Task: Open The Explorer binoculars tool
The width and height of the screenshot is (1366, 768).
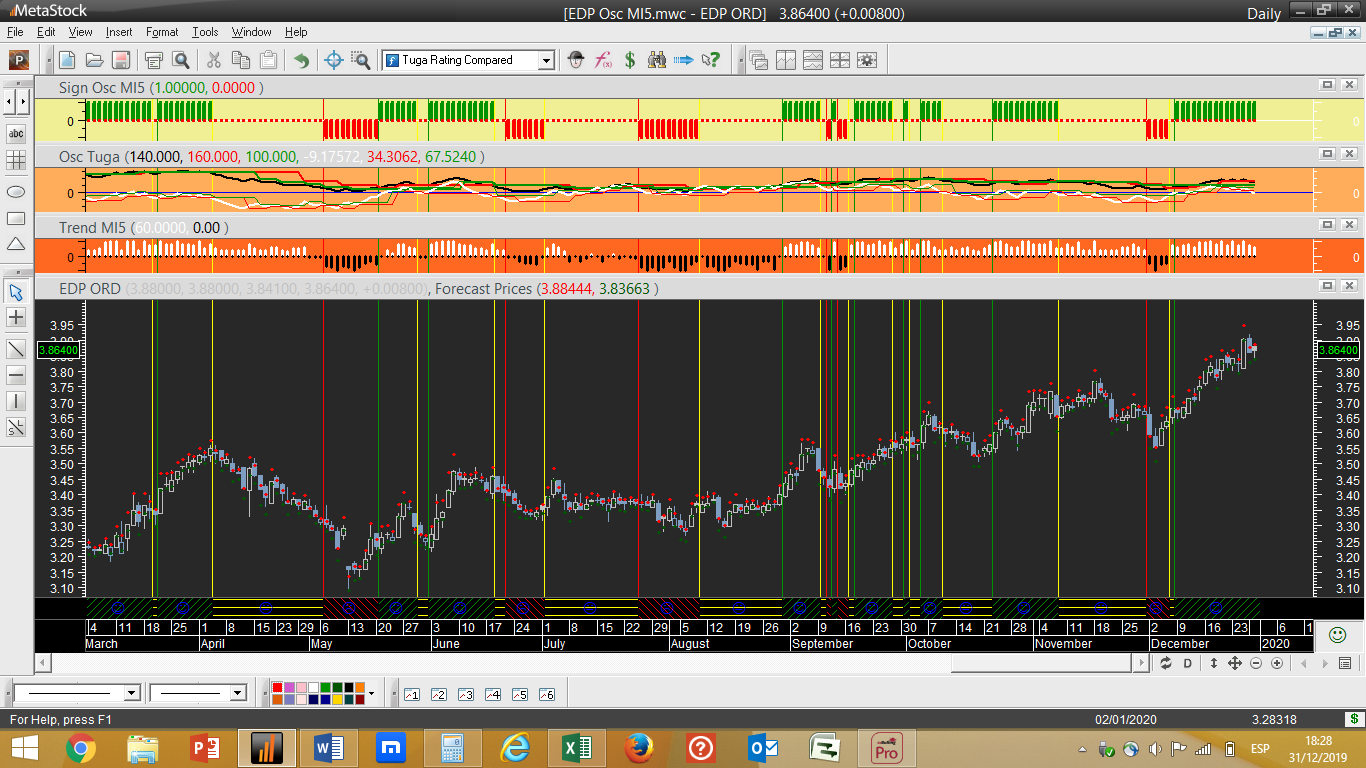Action: click(x=657, y=60)
